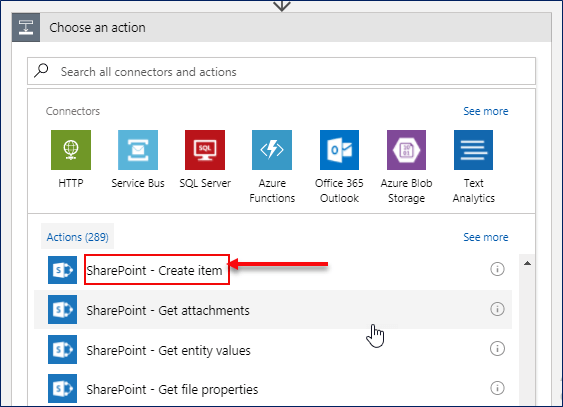
Task: Click the search magnifier icon
Action: (x=41, y=70)
